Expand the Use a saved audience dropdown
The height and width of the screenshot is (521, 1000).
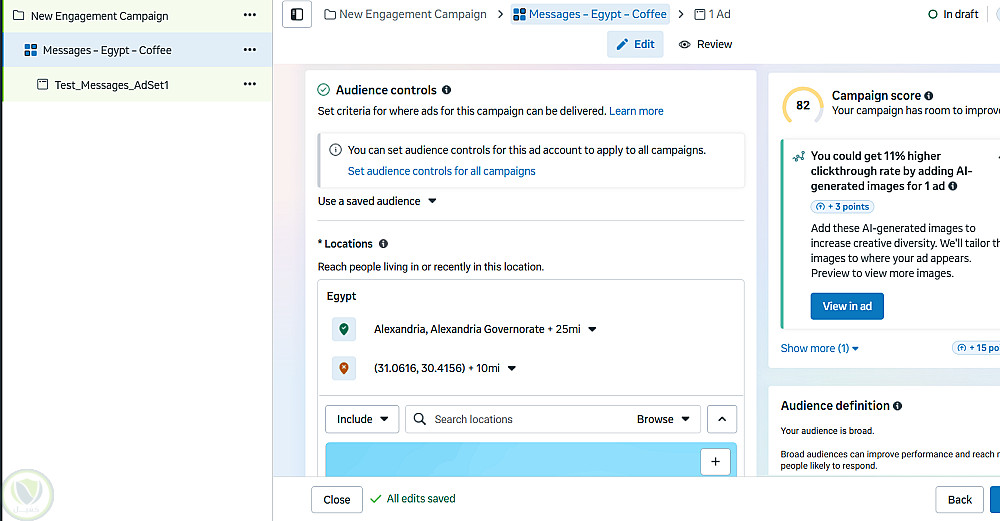tap(432, 201)
